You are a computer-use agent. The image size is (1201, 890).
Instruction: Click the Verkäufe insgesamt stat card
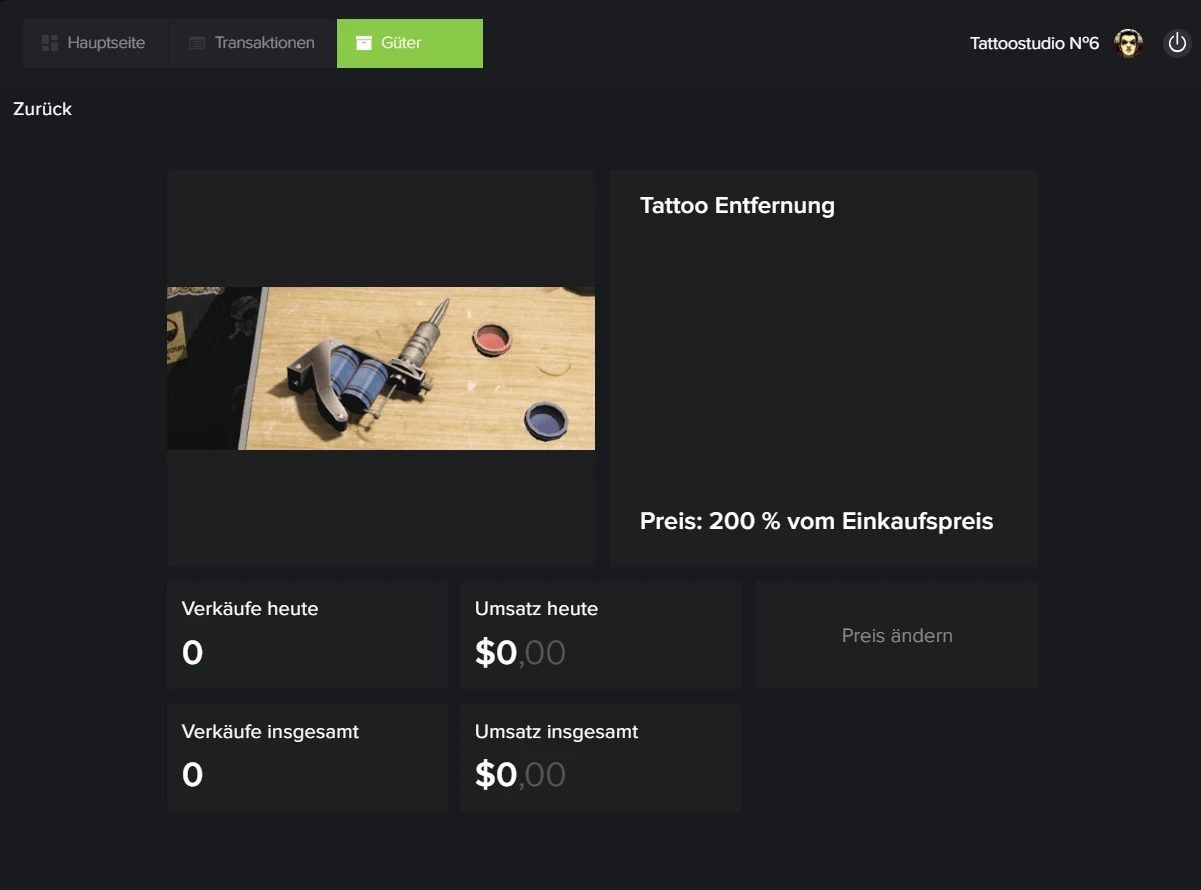point(306,758)
